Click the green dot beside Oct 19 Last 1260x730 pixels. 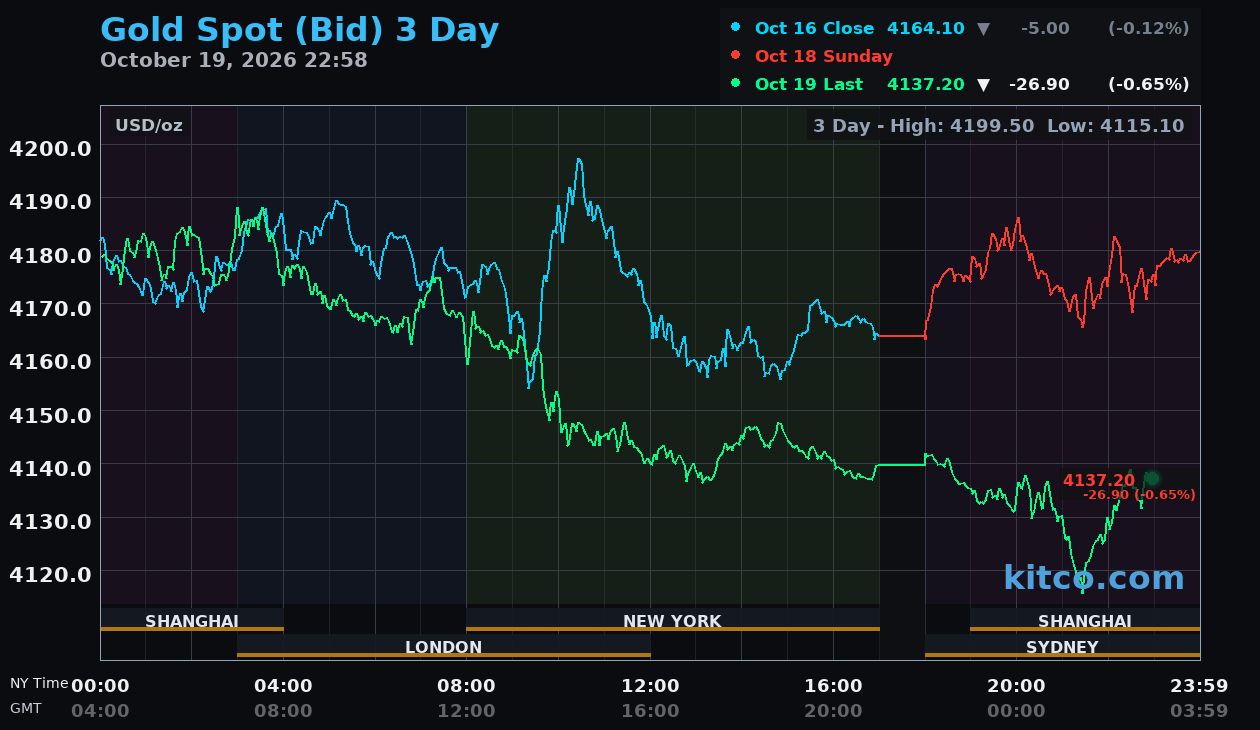(736, 84)
